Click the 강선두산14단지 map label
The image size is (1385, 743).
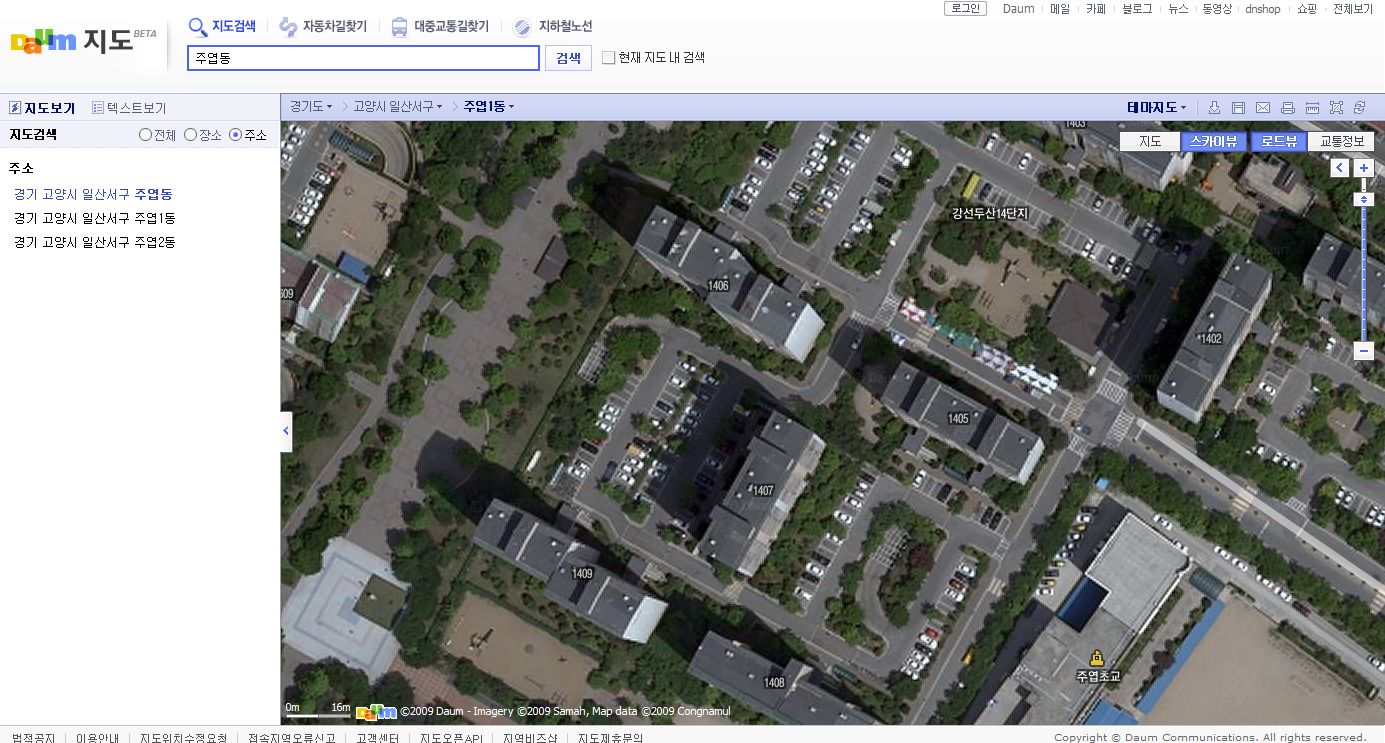pos(990,214)
